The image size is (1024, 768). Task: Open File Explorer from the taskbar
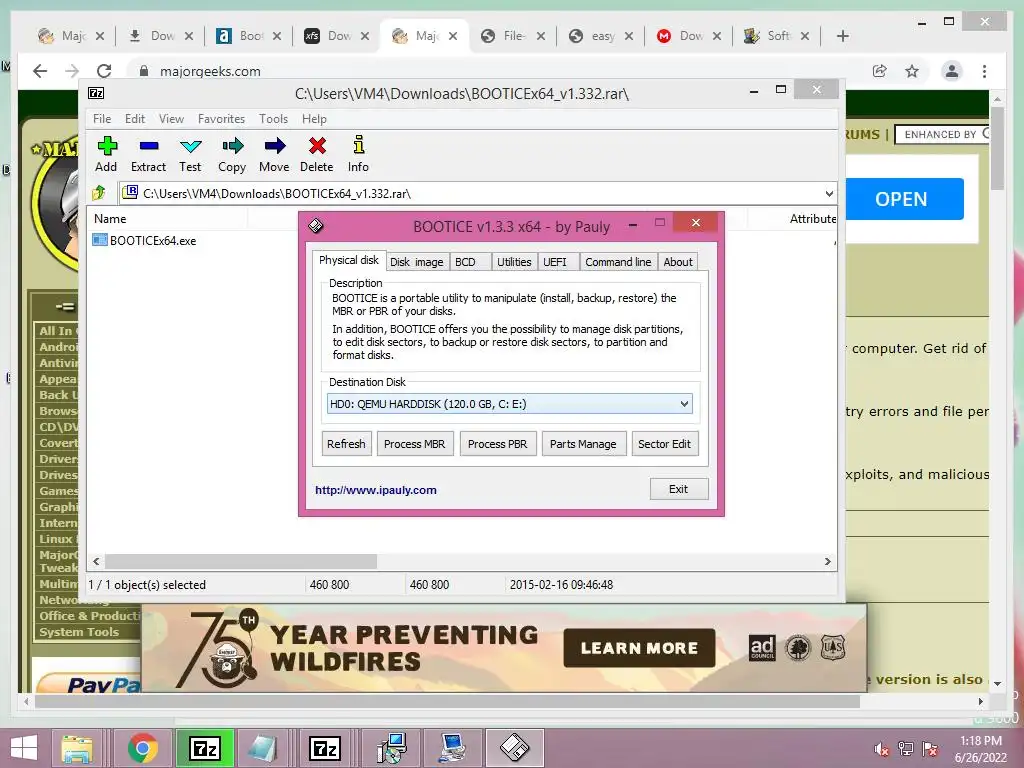[x=77, y=748]
